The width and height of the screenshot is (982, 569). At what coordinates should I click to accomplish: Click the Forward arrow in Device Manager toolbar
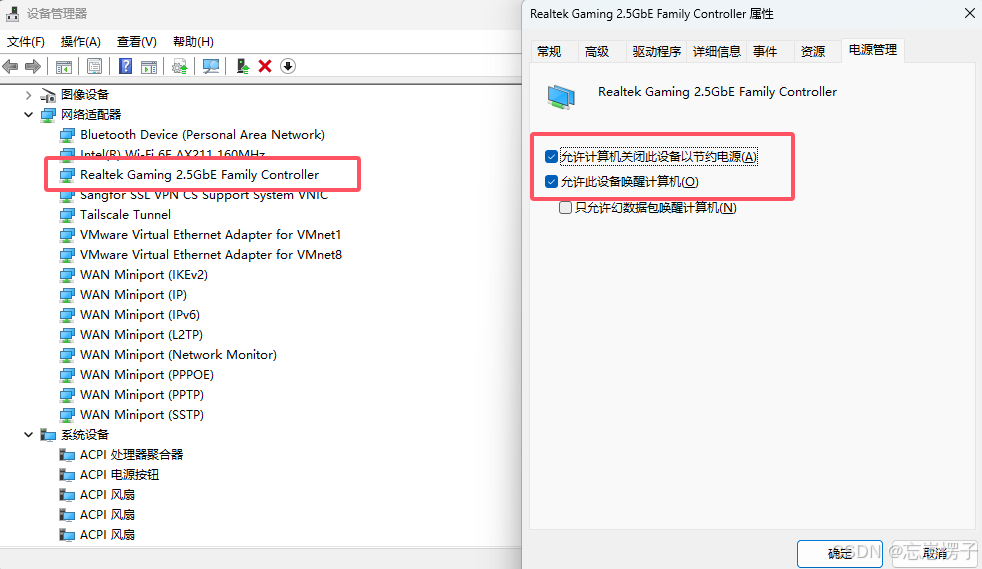tap(33, 66)
